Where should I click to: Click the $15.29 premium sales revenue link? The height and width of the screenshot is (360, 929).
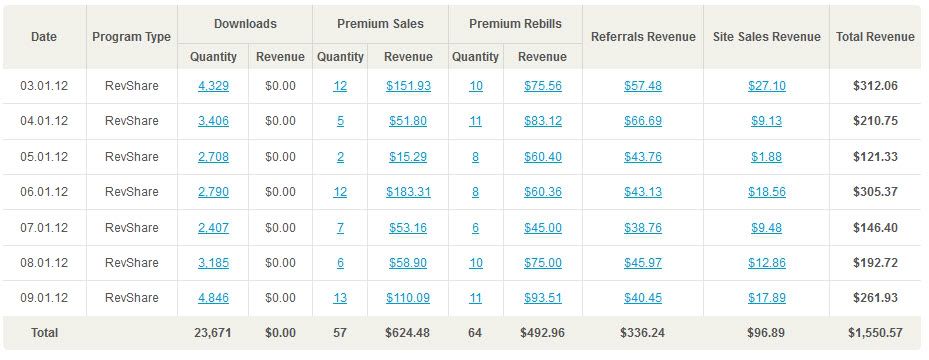pos(408,157)
